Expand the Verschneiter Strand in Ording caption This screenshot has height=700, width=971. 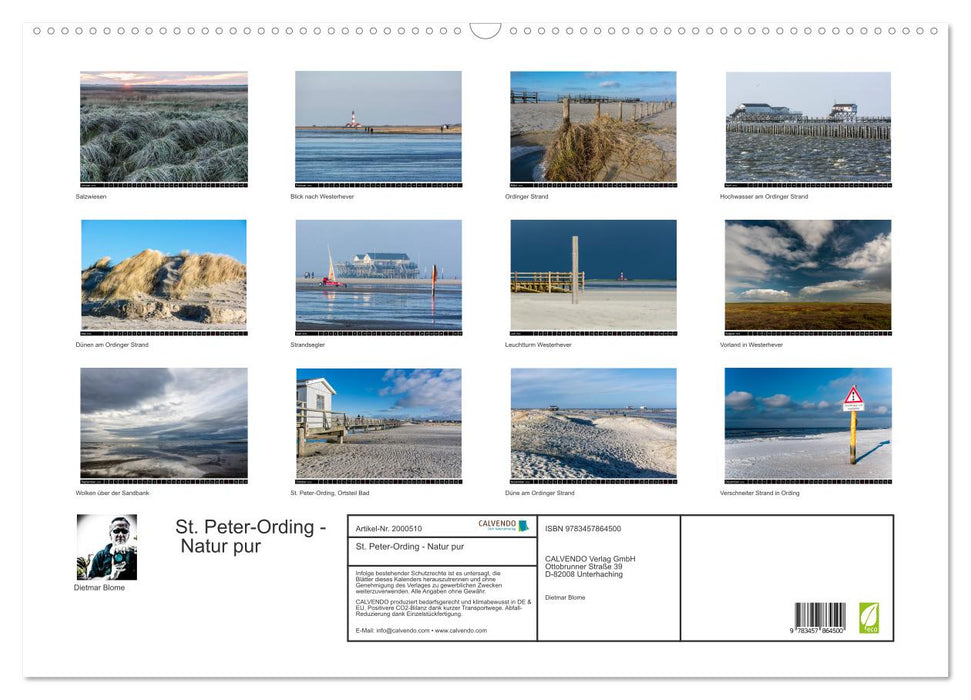(762, 493)
